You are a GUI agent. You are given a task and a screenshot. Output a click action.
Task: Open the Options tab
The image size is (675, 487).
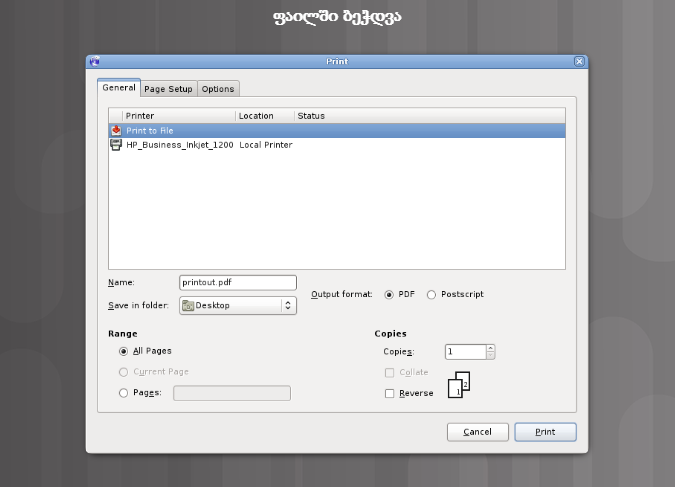218,89
